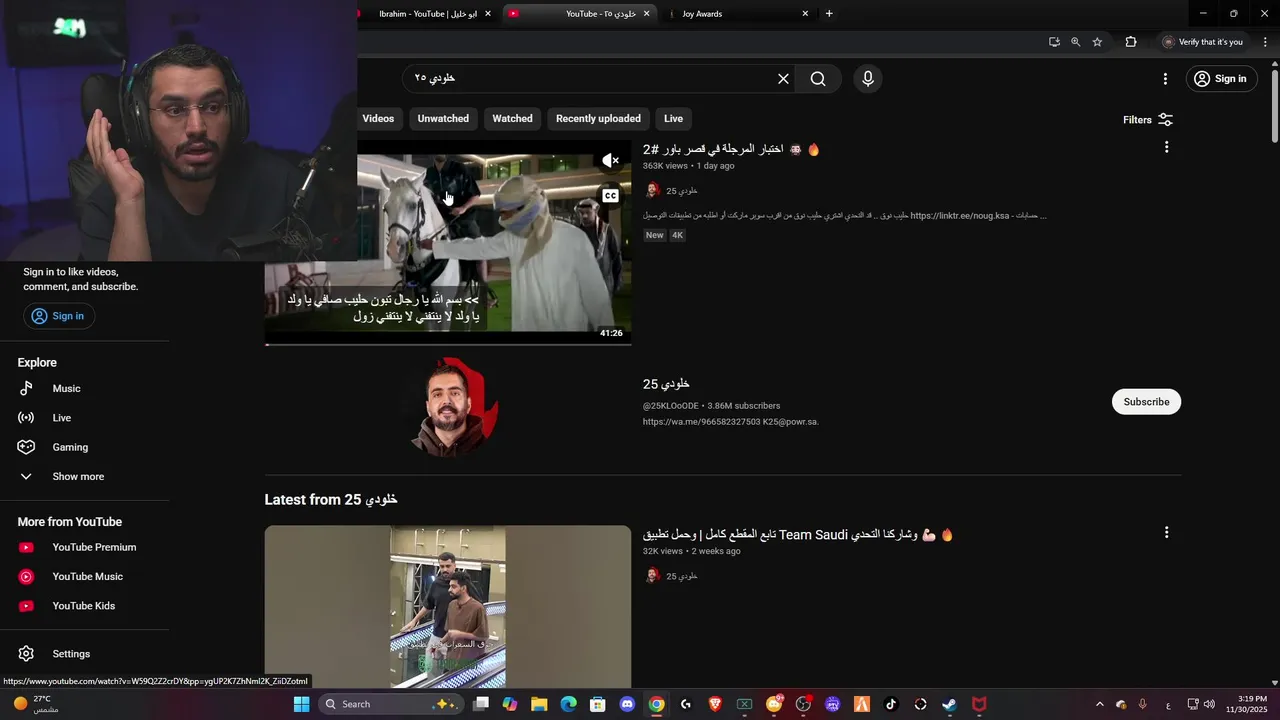Image resolution: width=1280 pixels, height=720 pixels.
Task: Unmute the video preview with the speaker icon
Action: pos(610,161)
